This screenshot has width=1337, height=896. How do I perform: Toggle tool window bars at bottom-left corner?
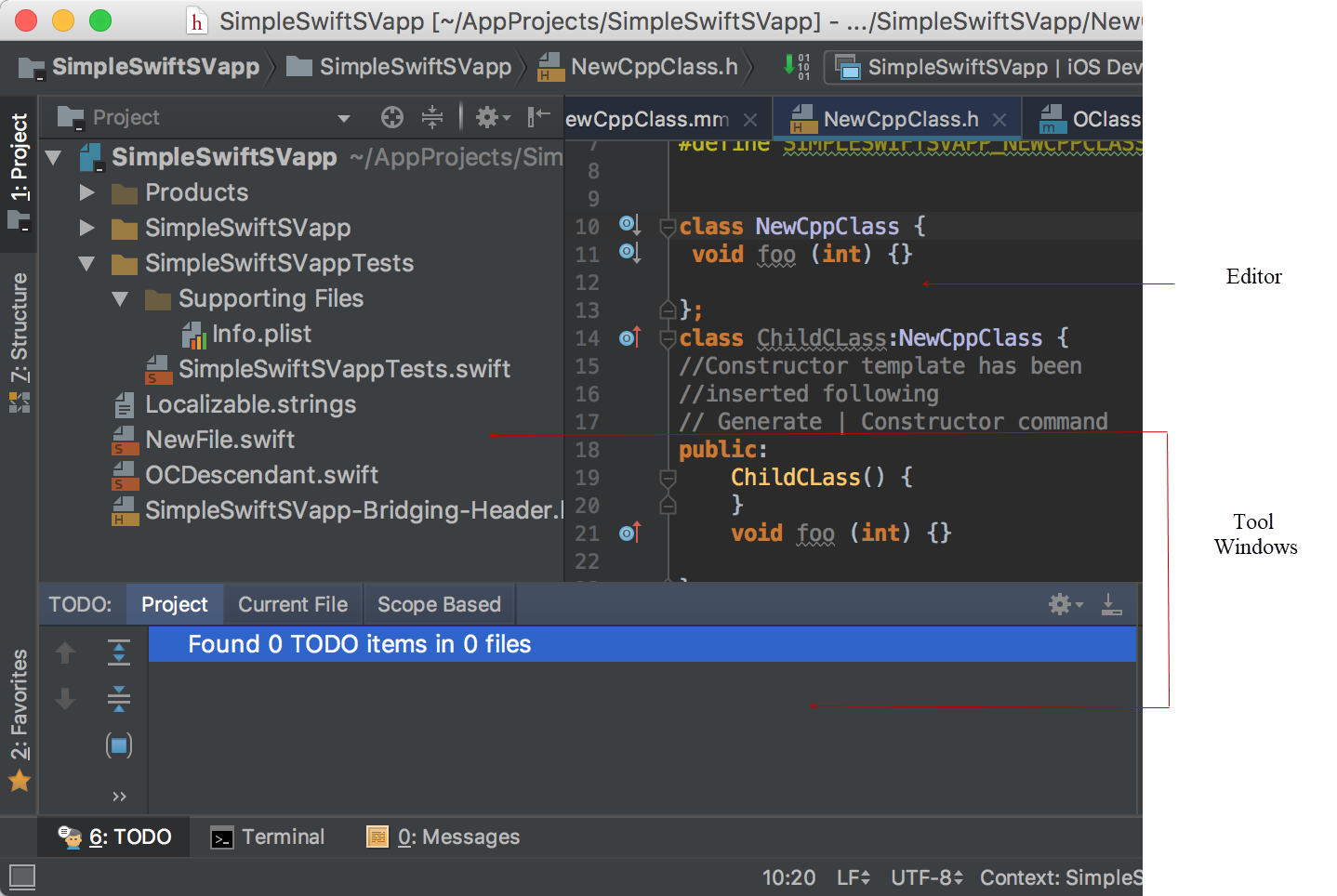tap(21, 876)
